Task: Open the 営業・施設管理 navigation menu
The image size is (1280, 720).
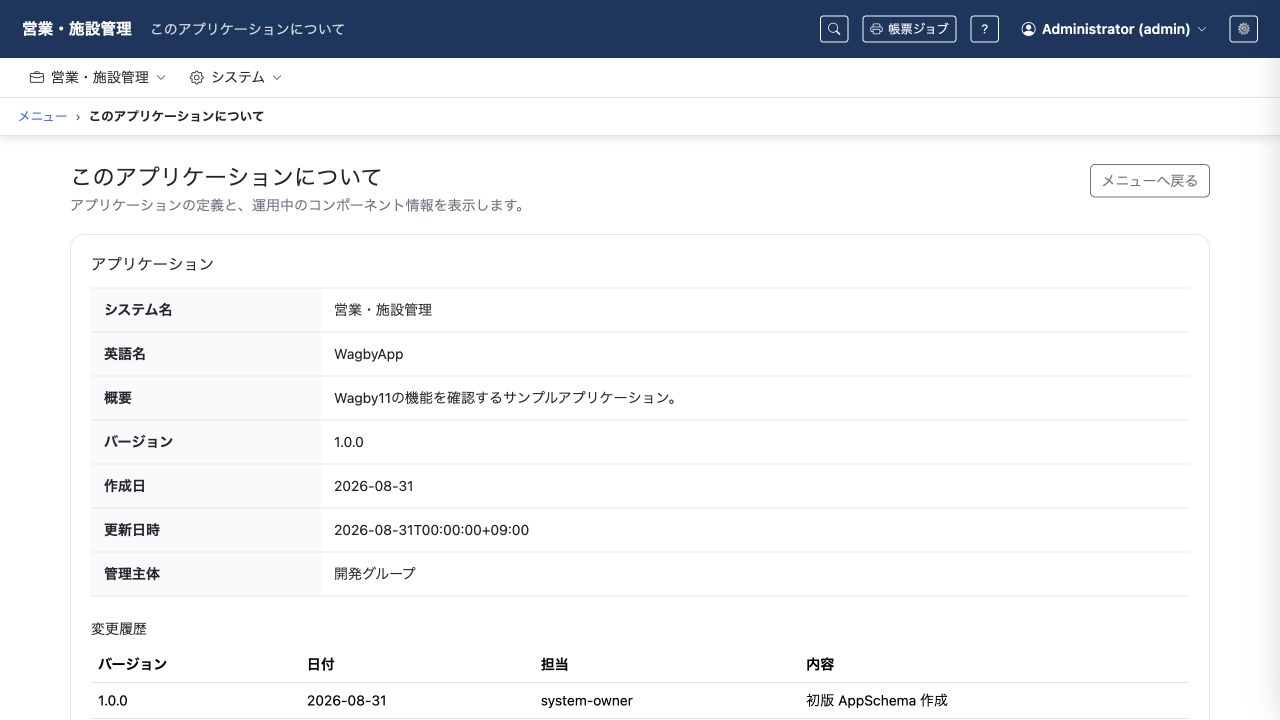Action: pos(98,77)
